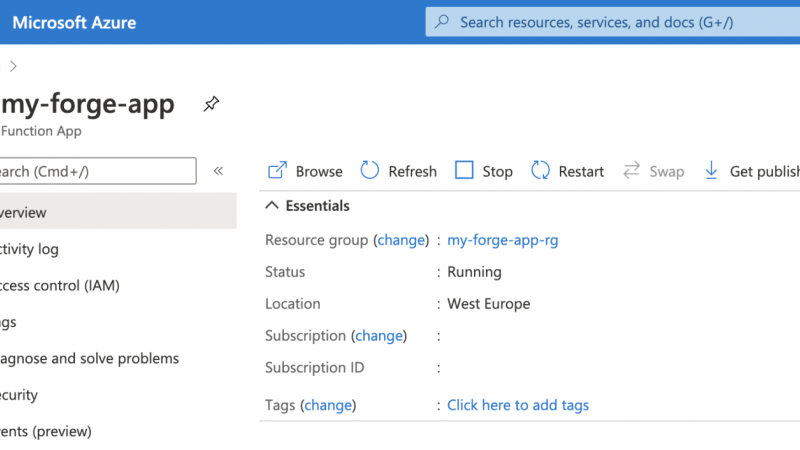The image size is (800, 450).
Task: Click the Running status value
Action: click(x=474, y=272)
